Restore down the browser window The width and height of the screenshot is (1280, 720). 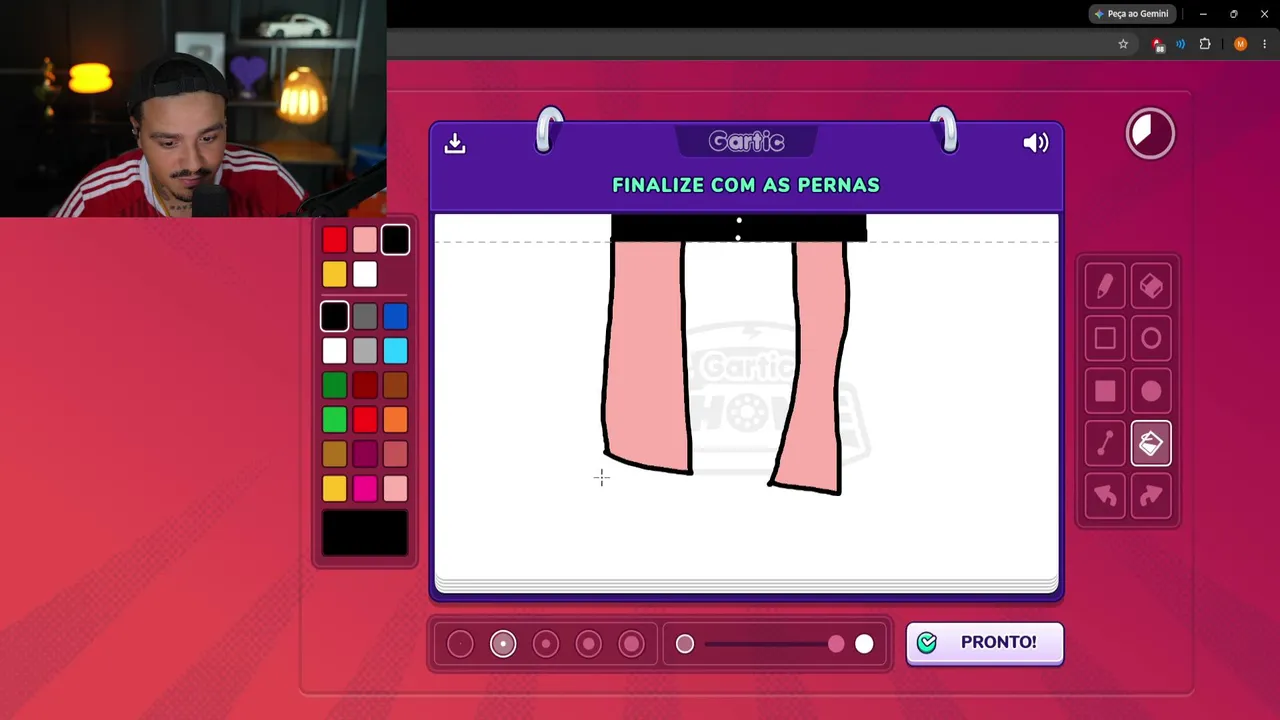pos(1234,14)
